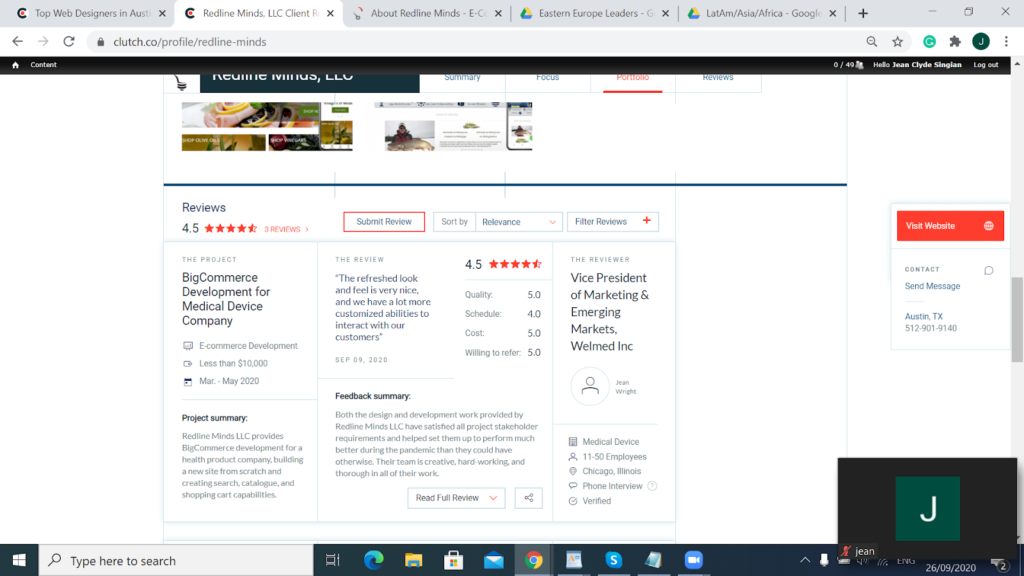Switch to LatAm/Asia/Africa Google tab
This screenshot has width=1024, height=576.
761,13
